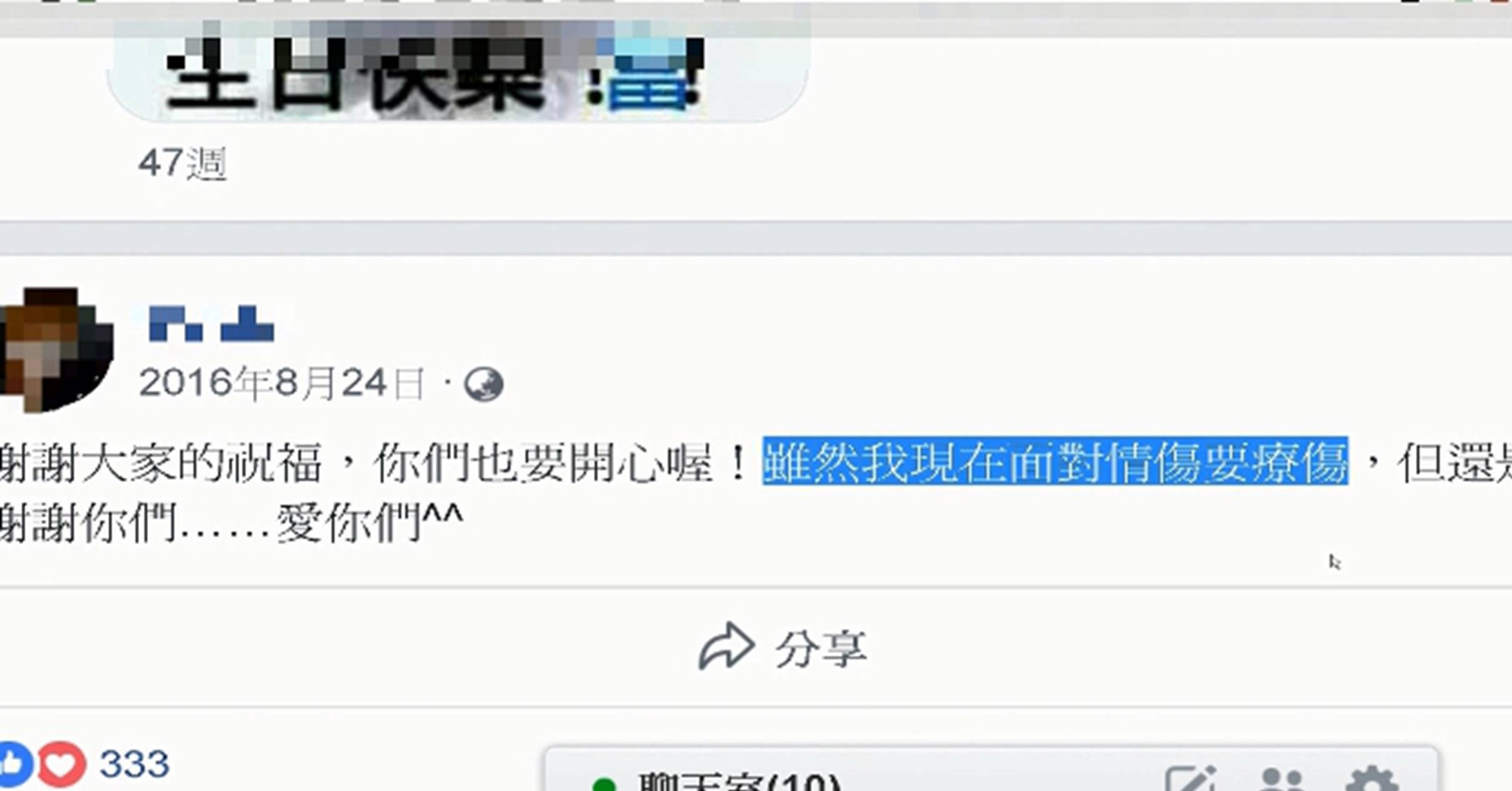Click the red heart reaction icon
Viewport: 1512px width, 791px height.
(61, 764)
